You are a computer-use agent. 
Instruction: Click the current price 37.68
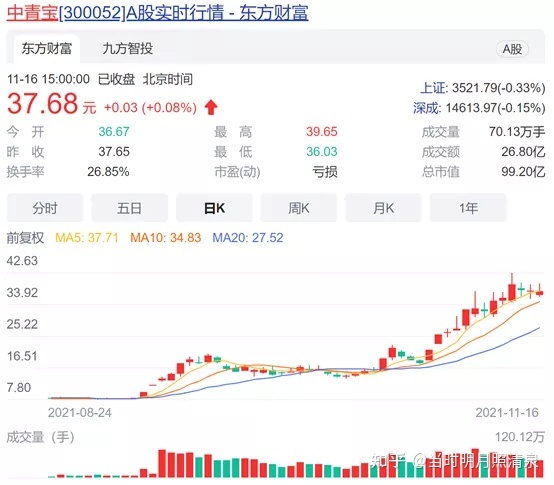pos(42,103)
